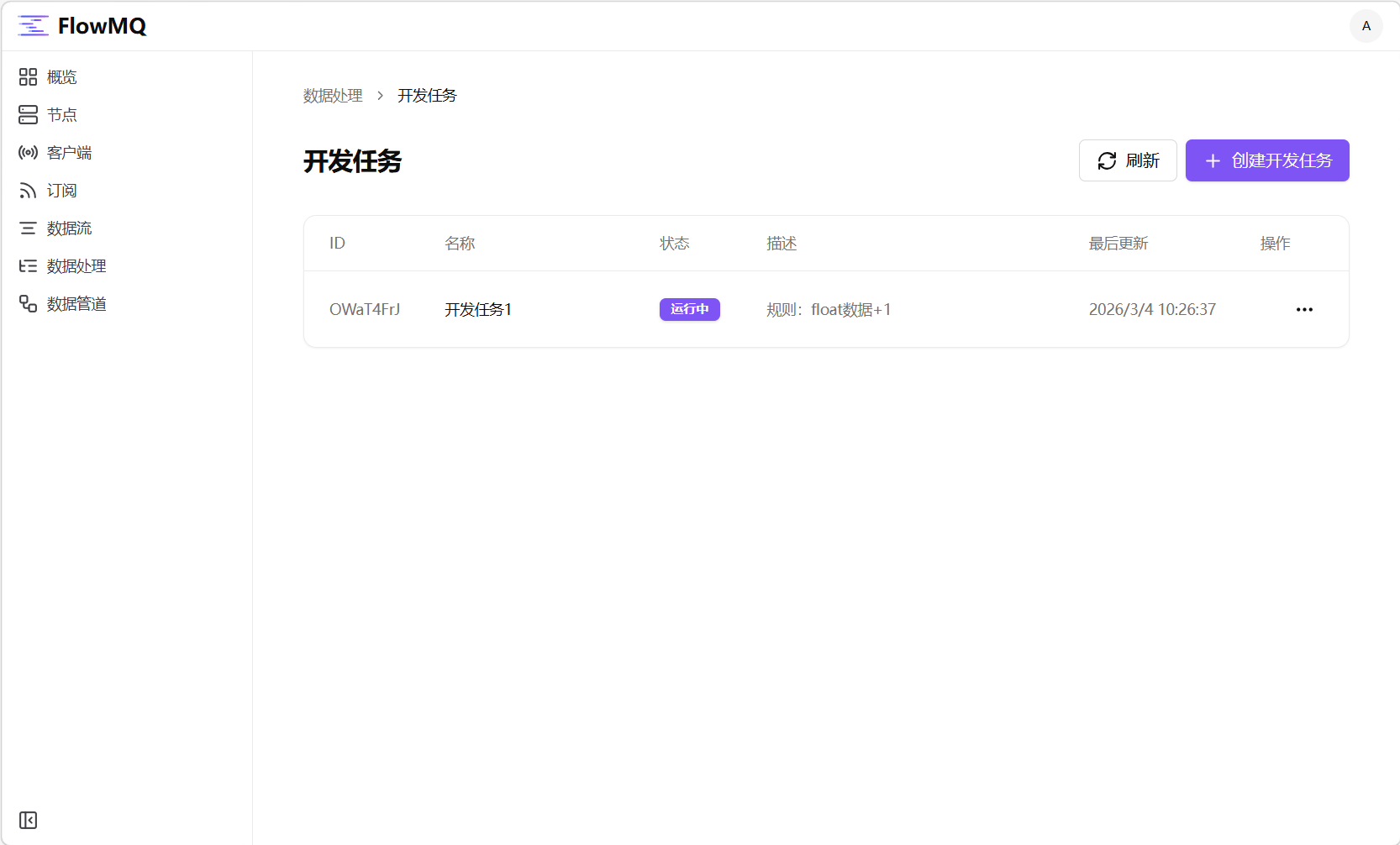The image size is (1400, 845).
Task: Open the ellipsis actions menu for 开发任务1
Action: pyautogui.click(x=1304, y=309)
